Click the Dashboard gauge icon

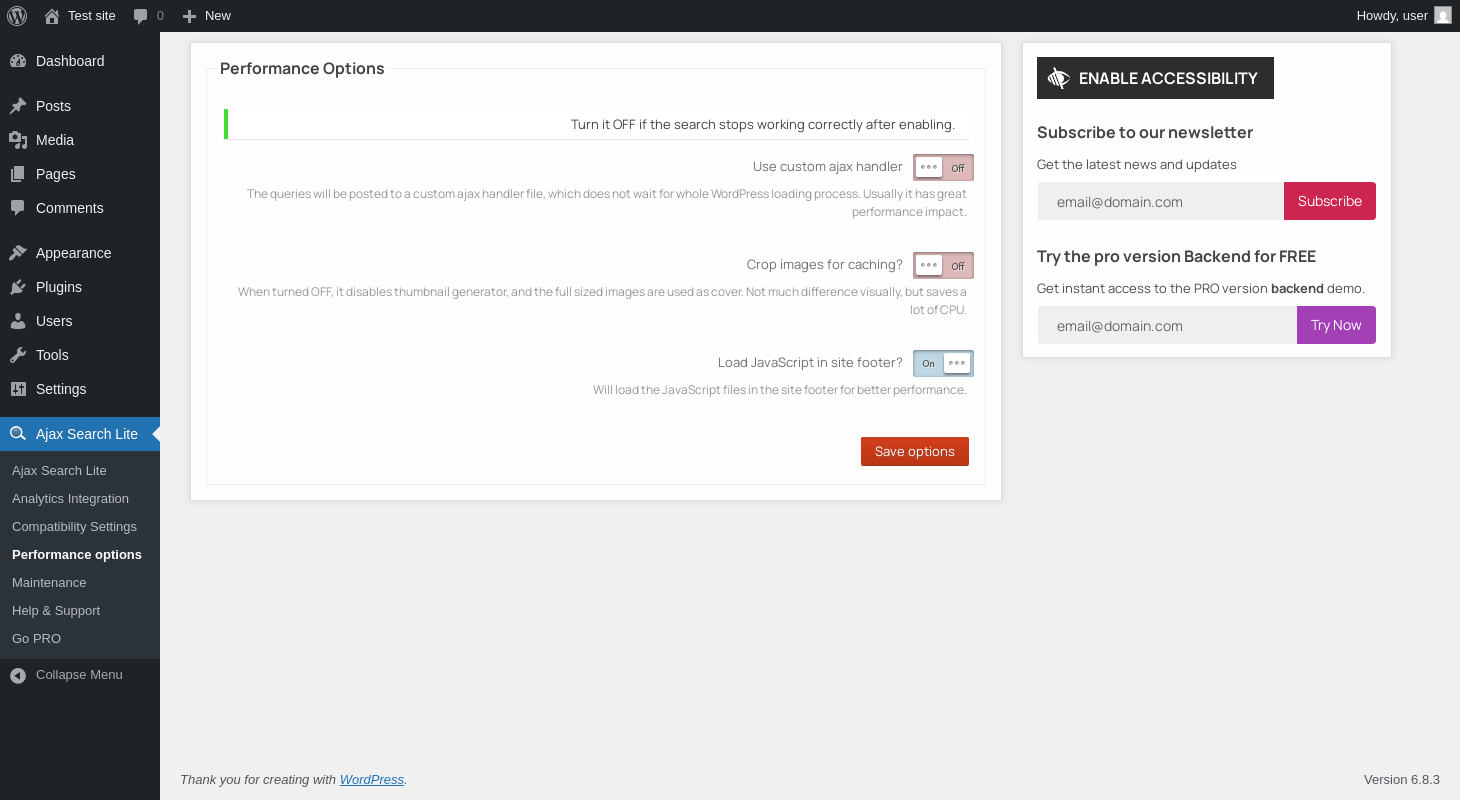[18, 61]
